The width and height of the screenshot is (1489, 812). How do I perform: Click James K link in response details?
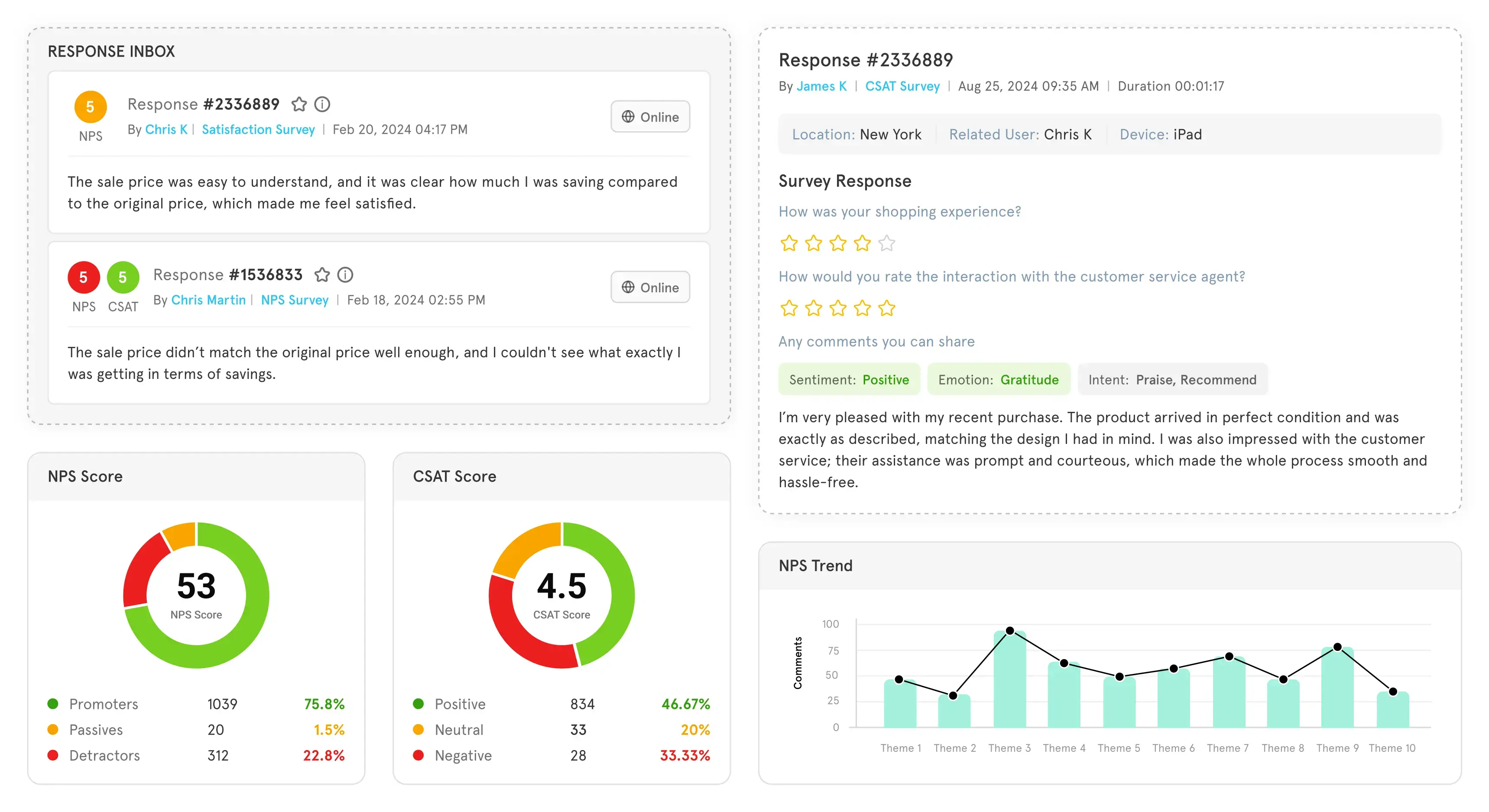(821, 86)
